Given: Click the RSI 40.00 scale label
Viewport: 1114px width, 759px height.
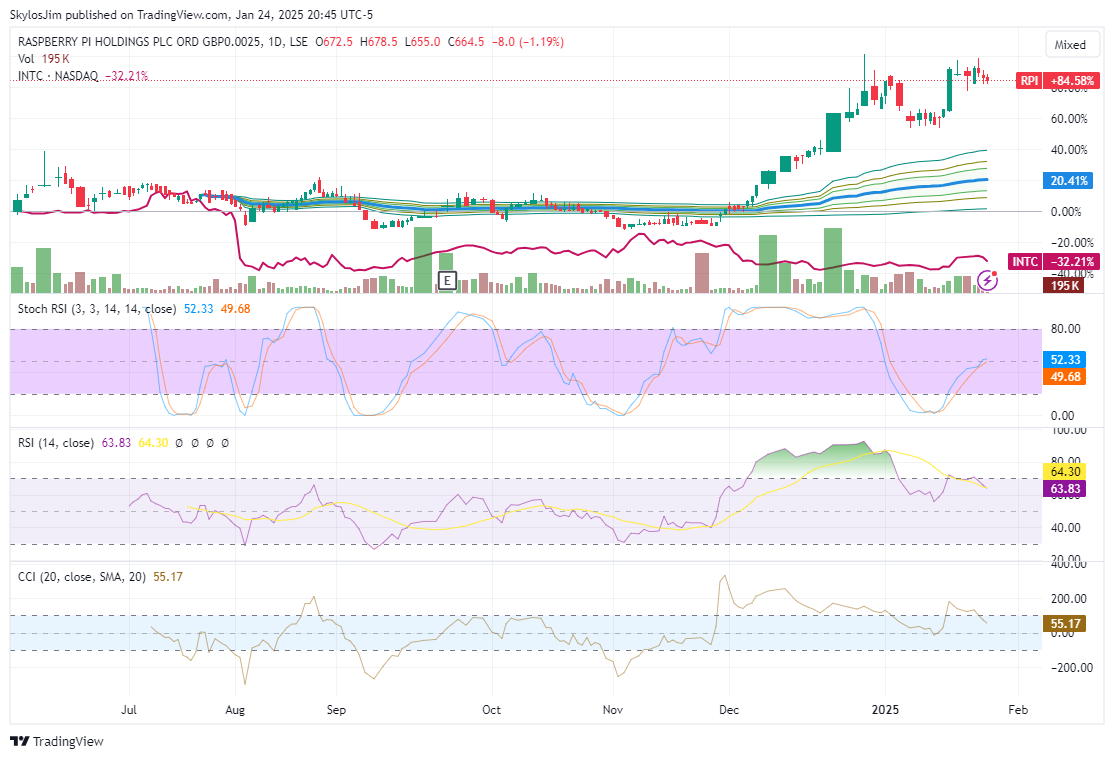Looking at the screenshot, I should coord(1066,528).
